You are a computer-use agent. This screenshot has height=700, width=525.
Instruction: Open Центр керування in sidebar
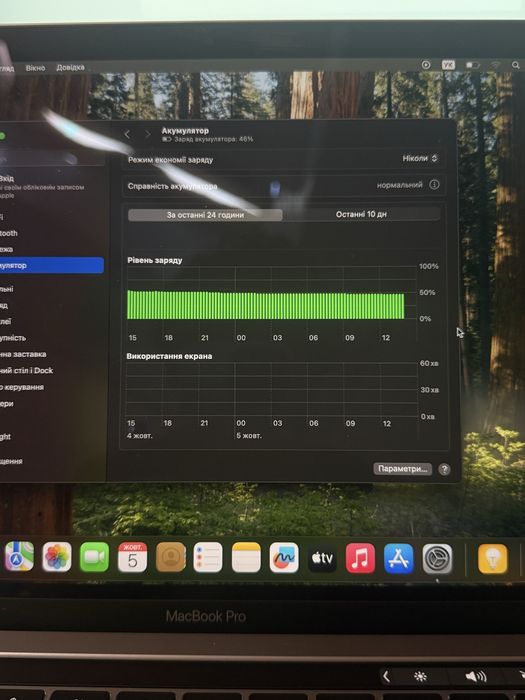tap(22, 387)
